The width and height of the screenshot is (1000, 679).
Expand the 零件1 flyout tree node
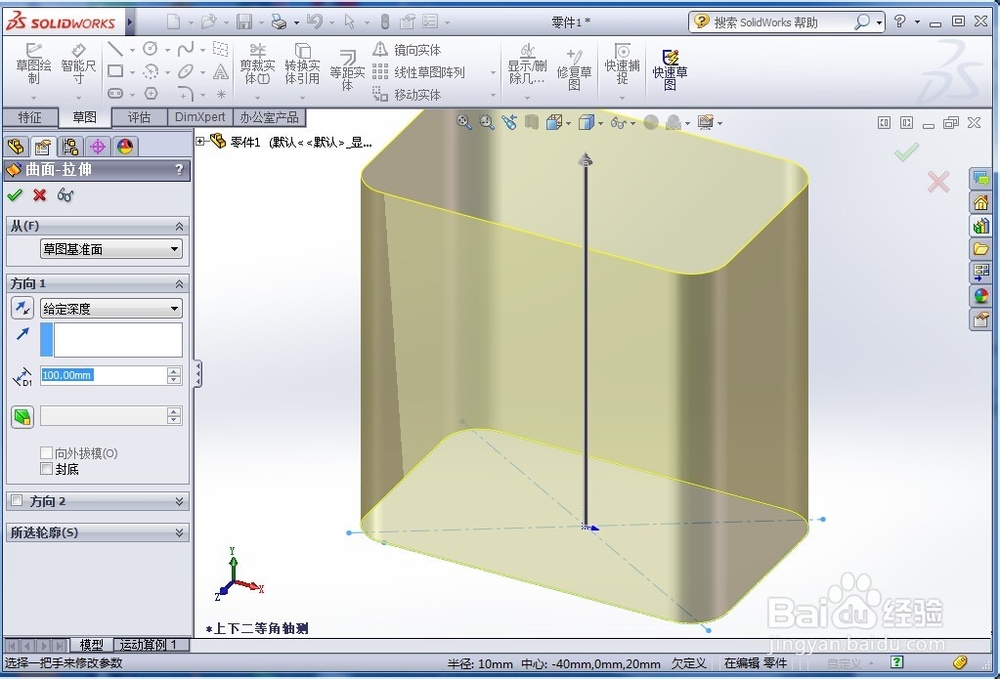coord(200,141)
